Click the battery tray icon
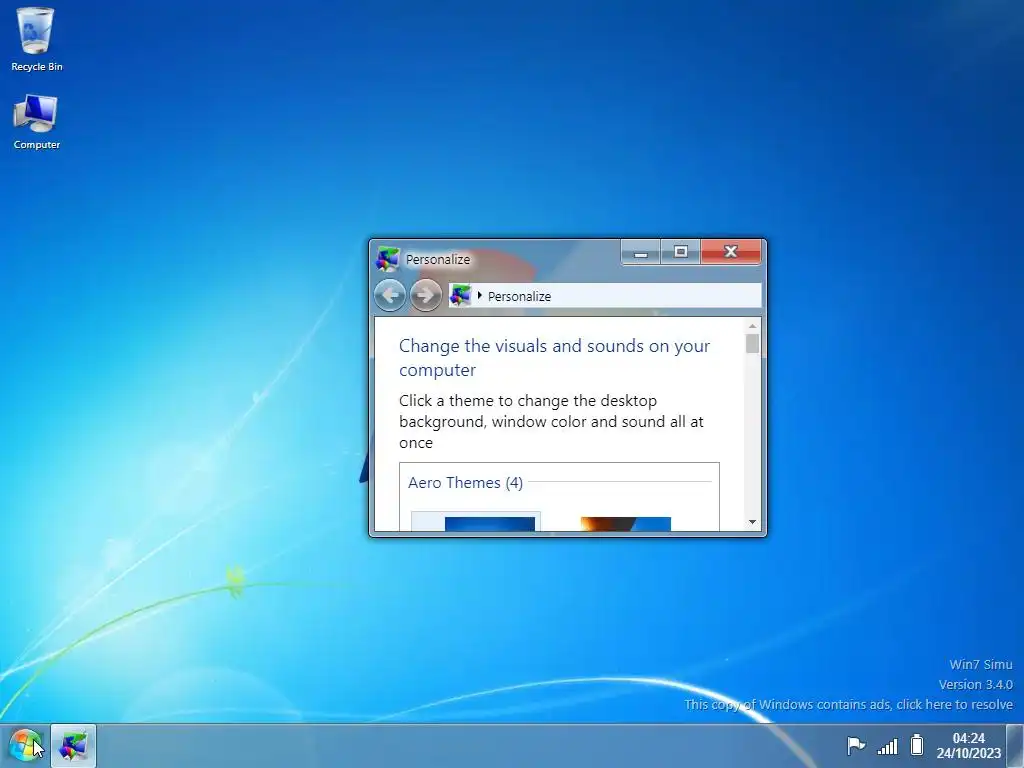 pyautogui.click(x=917, y=744)
